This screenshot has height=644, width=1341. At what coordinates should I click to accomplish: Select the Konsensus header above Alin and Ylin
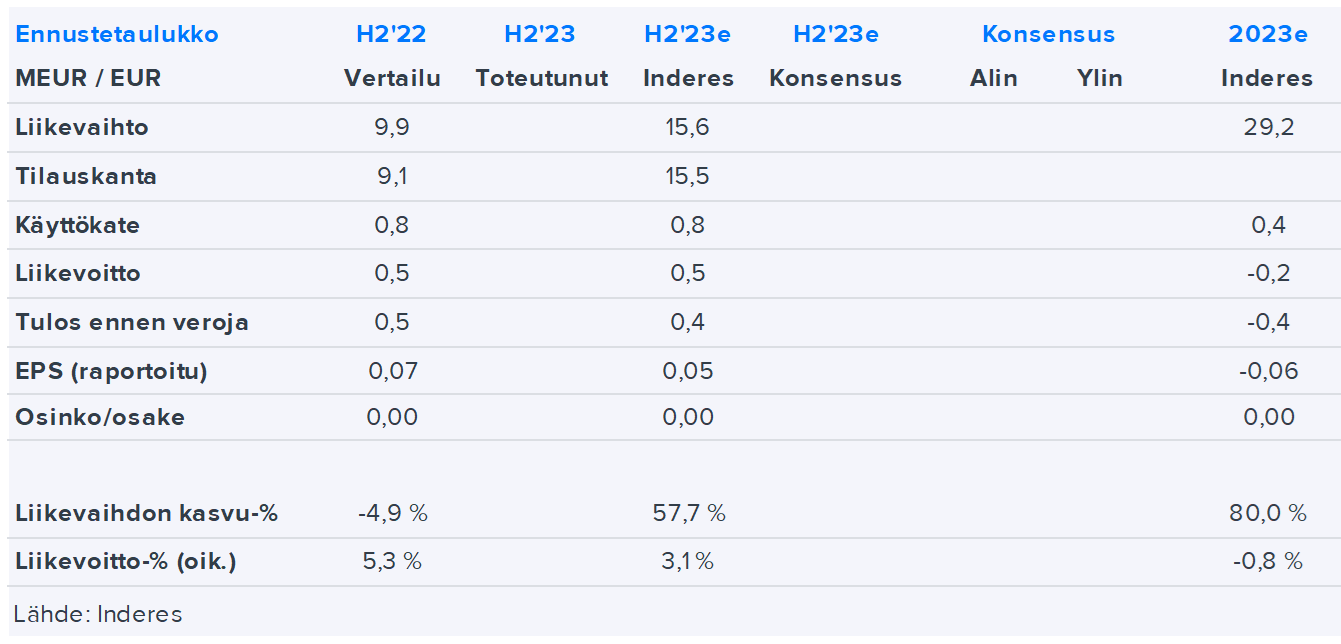point(1048,34)
